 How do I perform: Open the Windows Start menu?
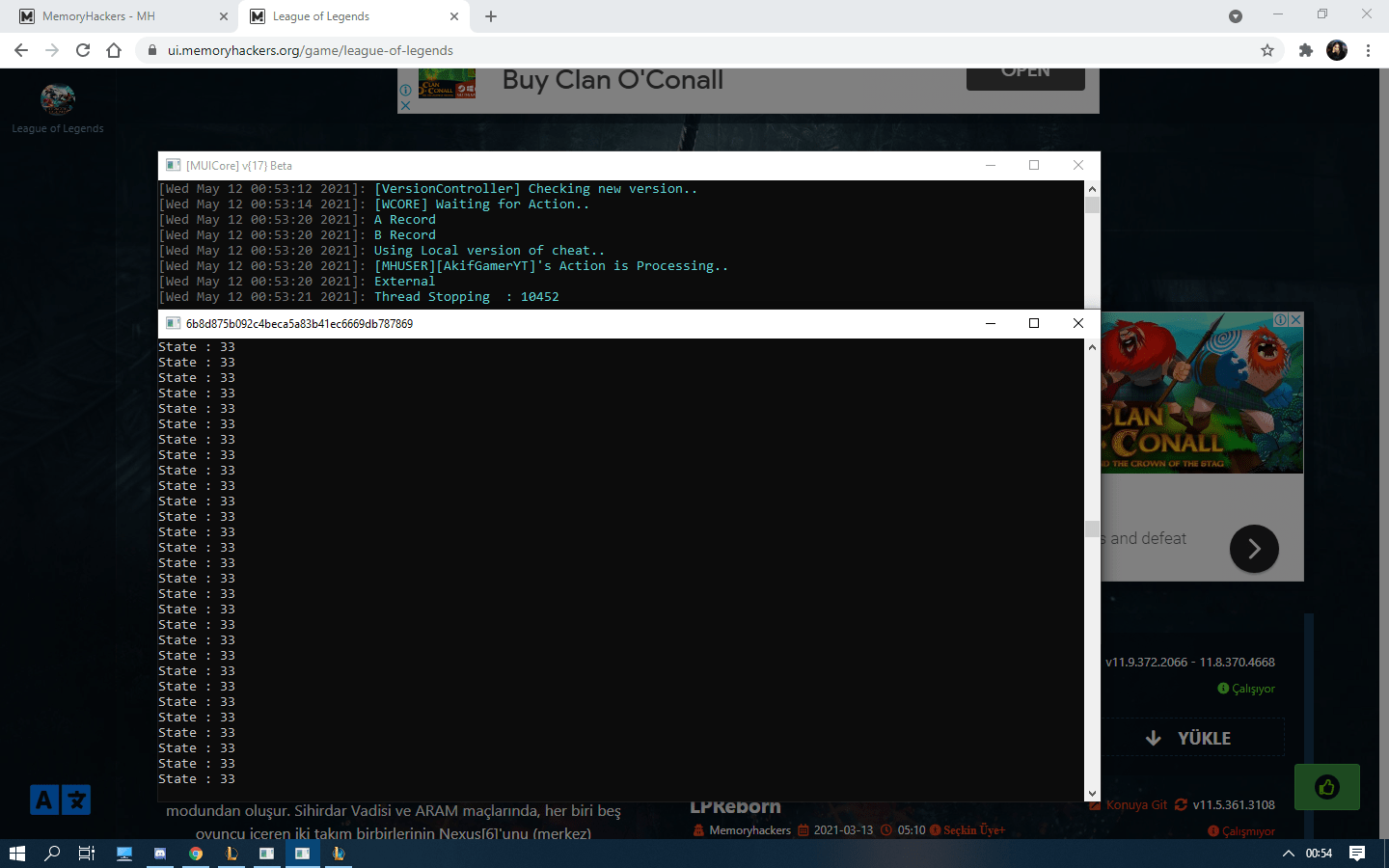(x=16, y=854)
